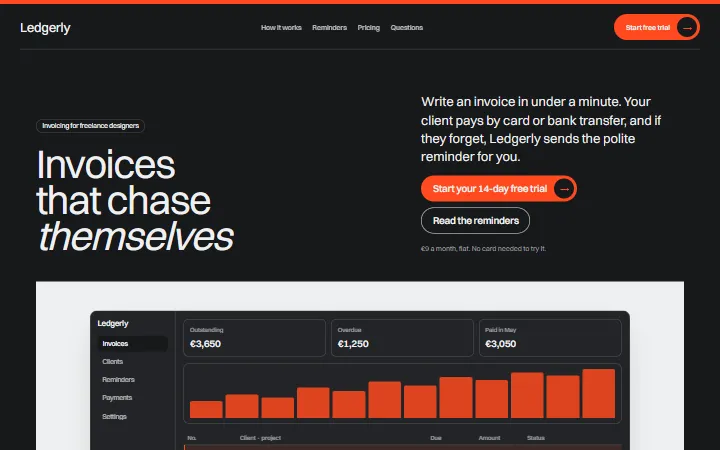
Task: Click the Status column header
Action: coord(535,438)
